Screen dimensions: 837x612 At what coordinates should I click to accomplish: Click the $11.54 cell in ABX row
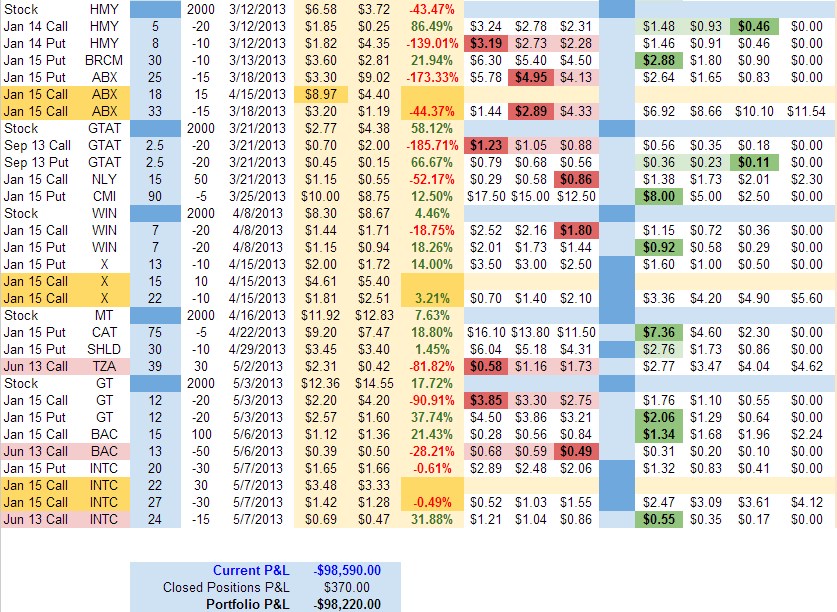pos(803,110)
